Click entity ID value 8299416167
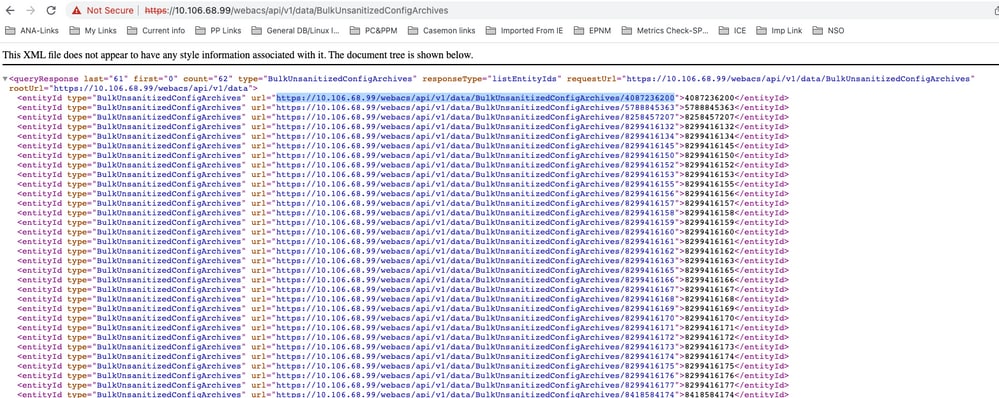Screen dimensions: 999x398 (x=709, y=289)
